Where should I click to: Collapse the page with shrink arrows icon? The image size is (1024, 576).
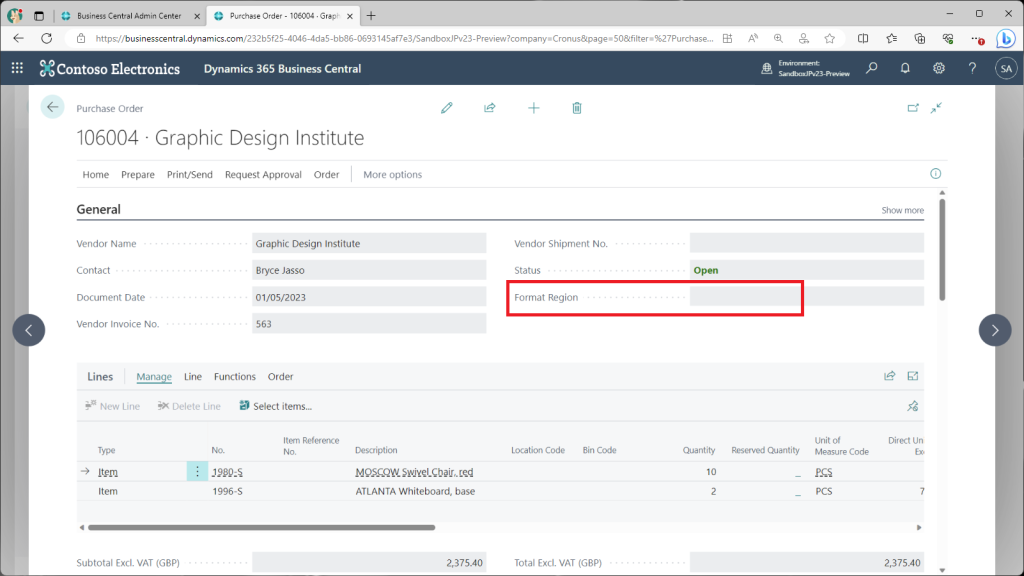coord(936,108)
